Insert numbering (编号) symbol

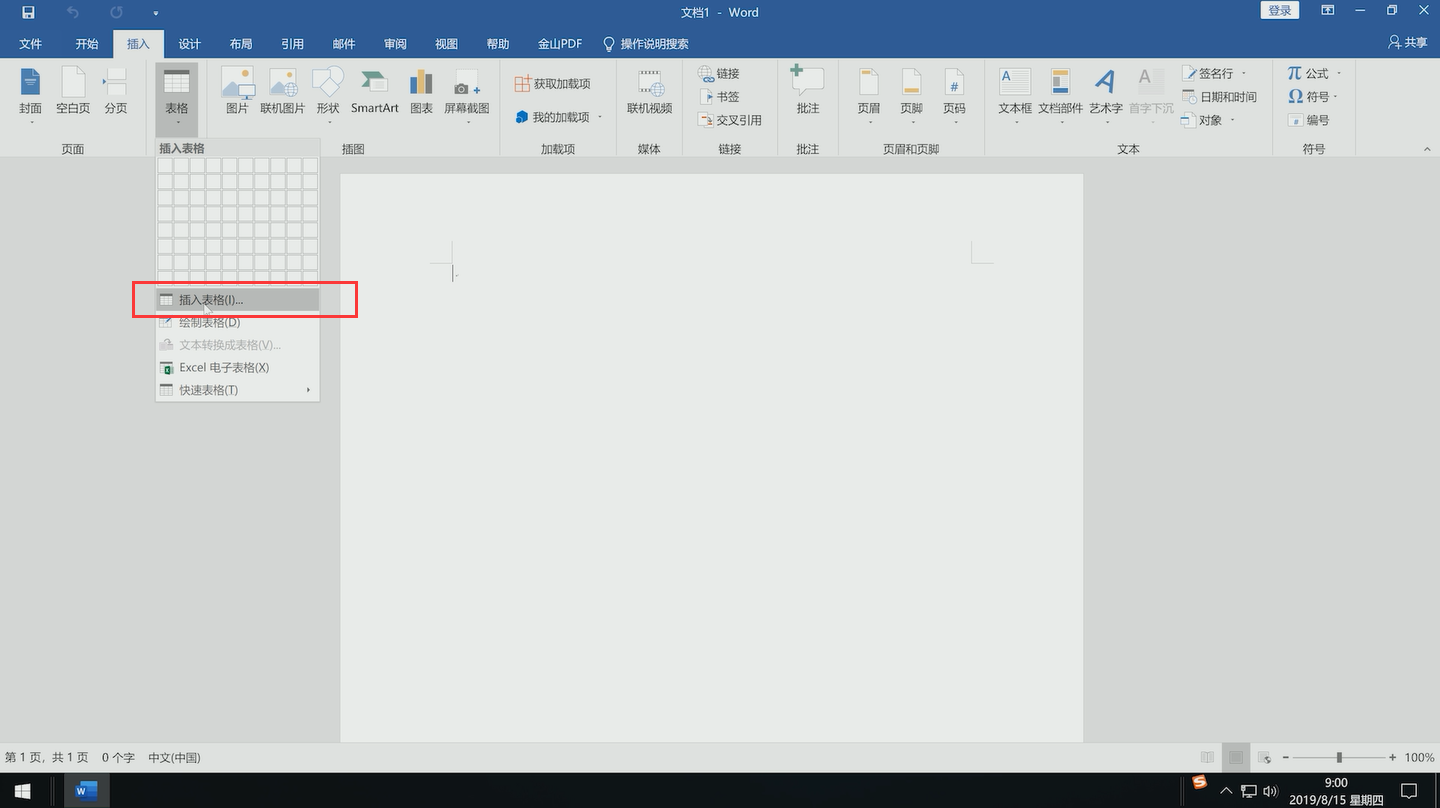[1309, 120]
